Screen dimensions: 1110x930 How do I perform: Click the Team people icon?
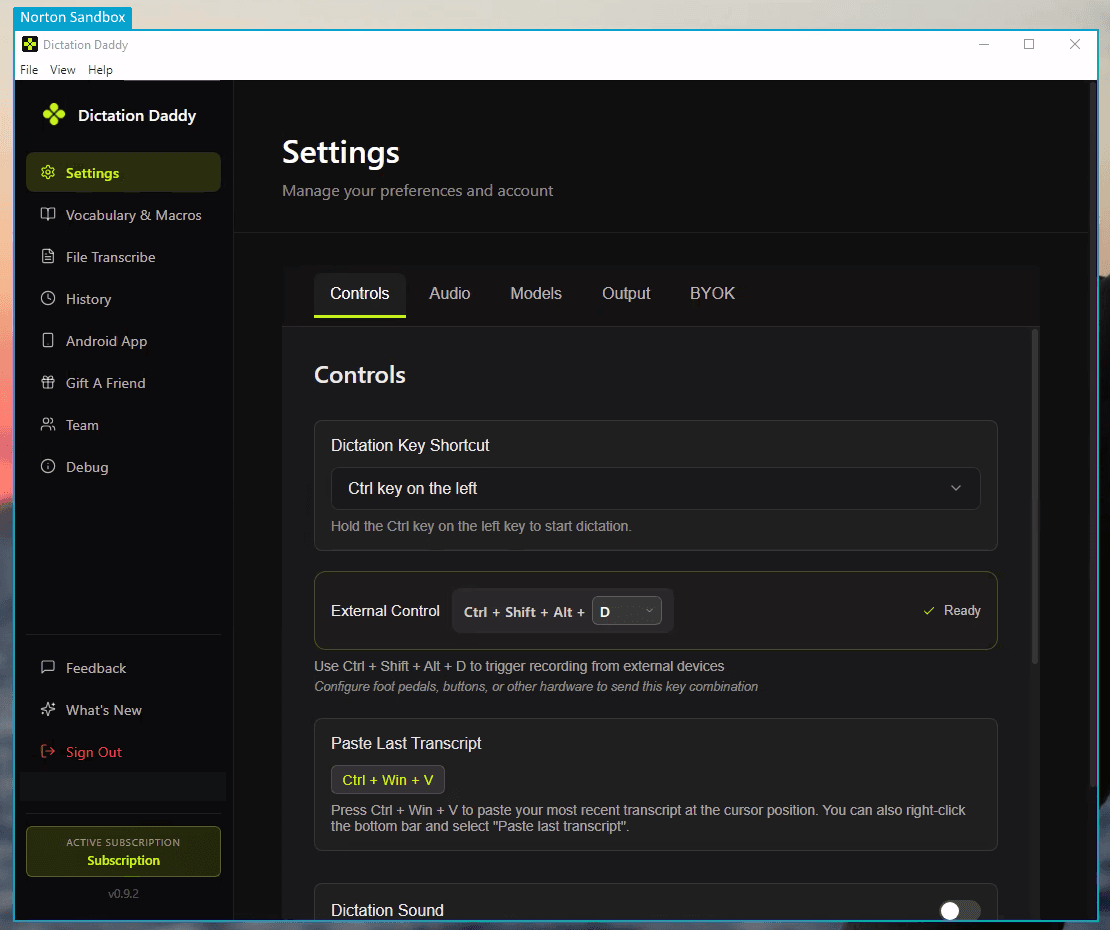tap(47, 424)
